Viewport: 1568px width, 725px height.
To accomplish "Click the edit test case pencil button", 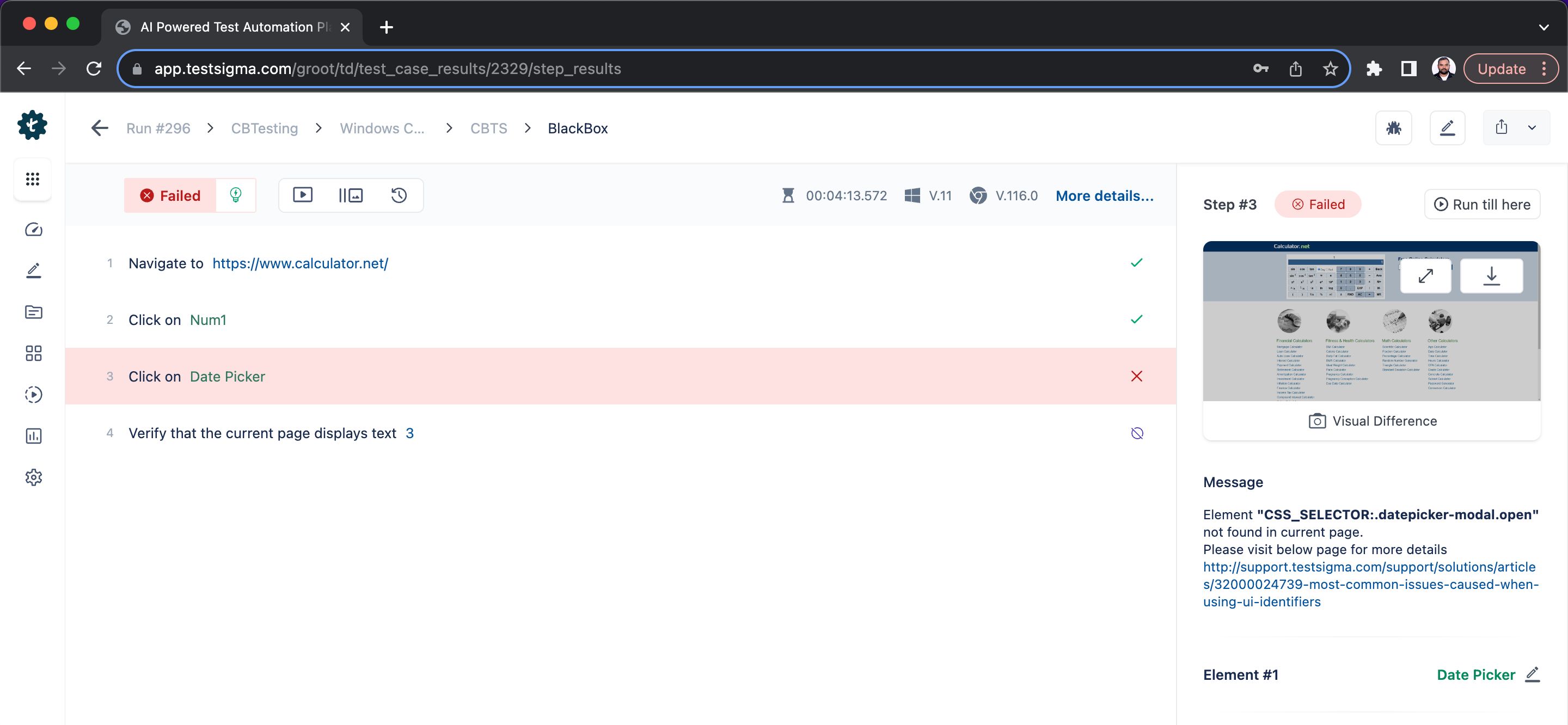I will tap(1447, 128).
